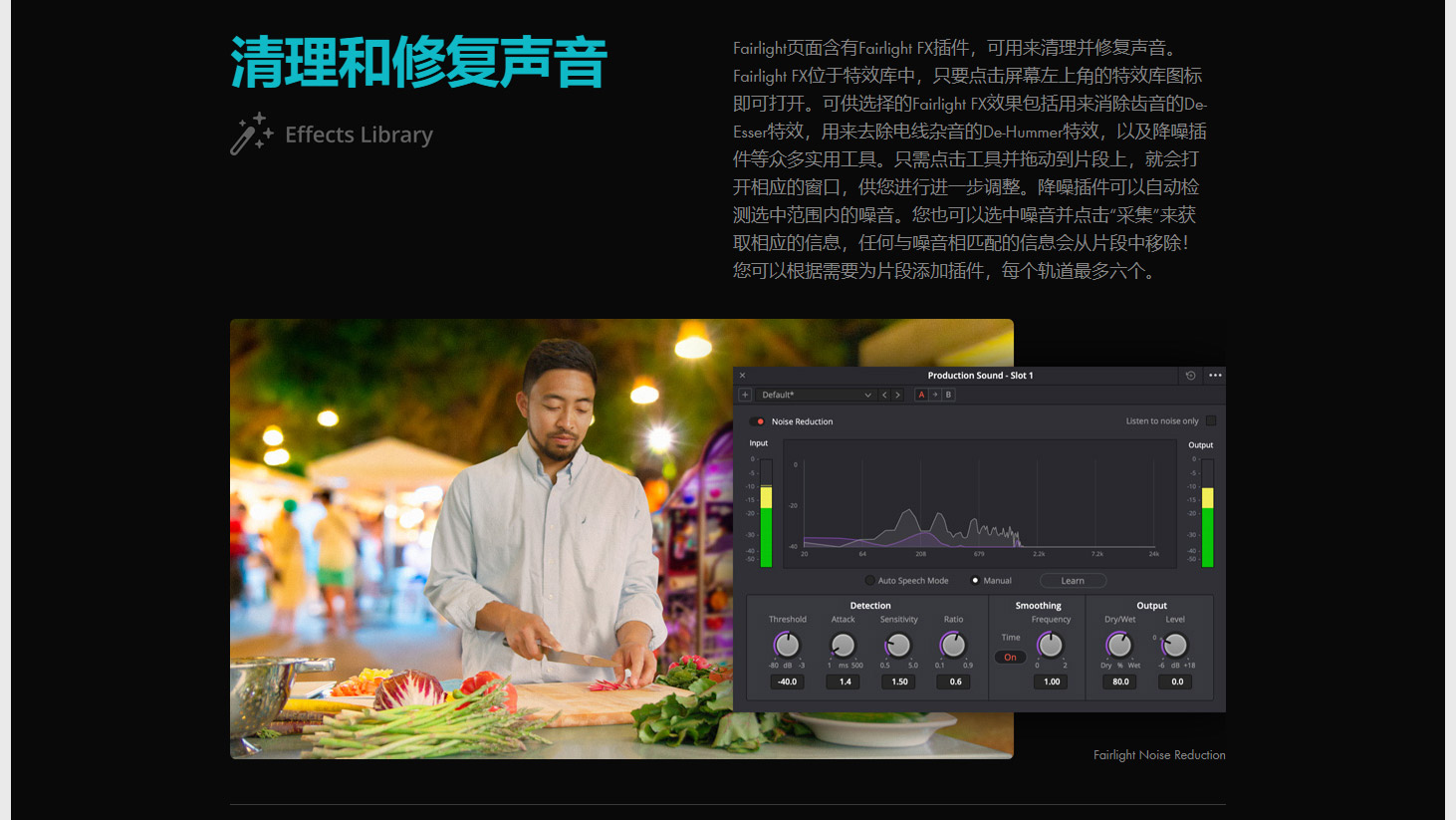Click the Threshold knob

point(787,646)
